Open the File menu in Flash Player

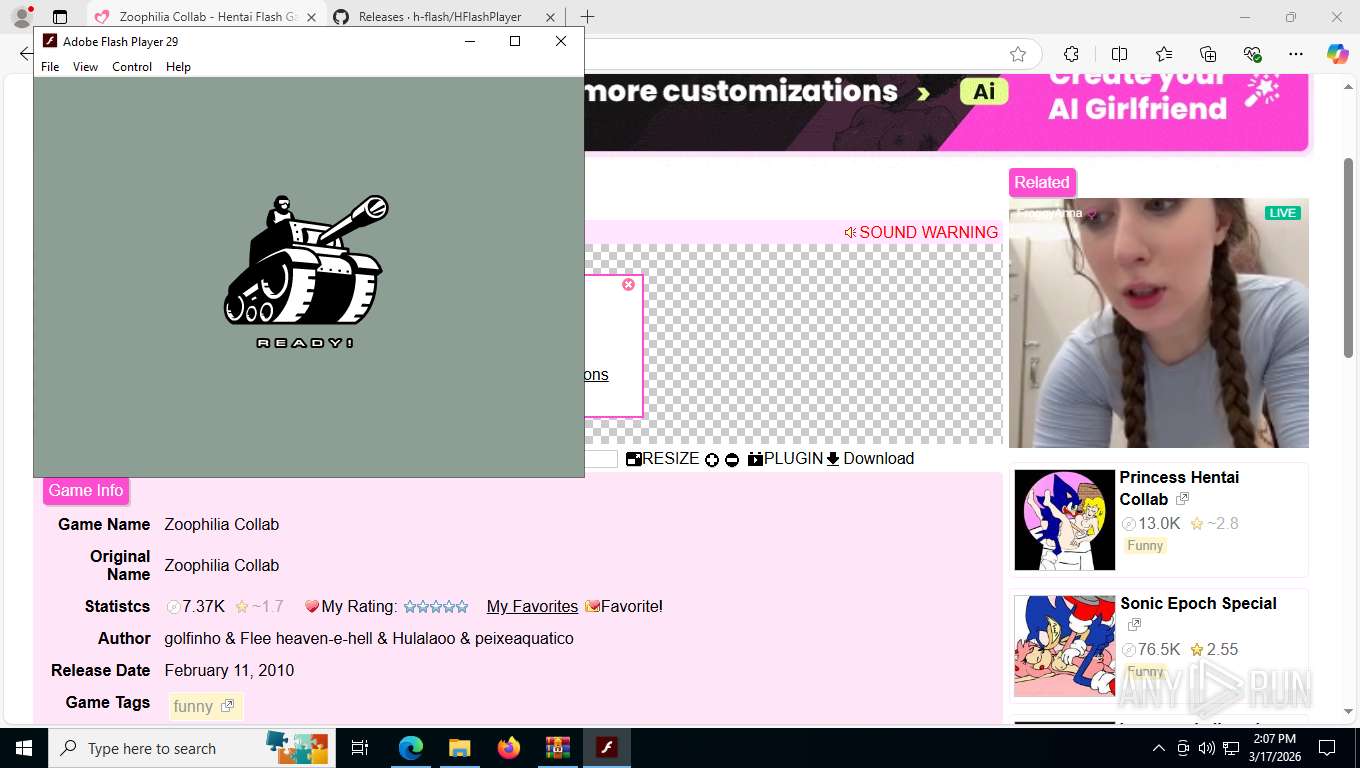[x=50, y=67]
